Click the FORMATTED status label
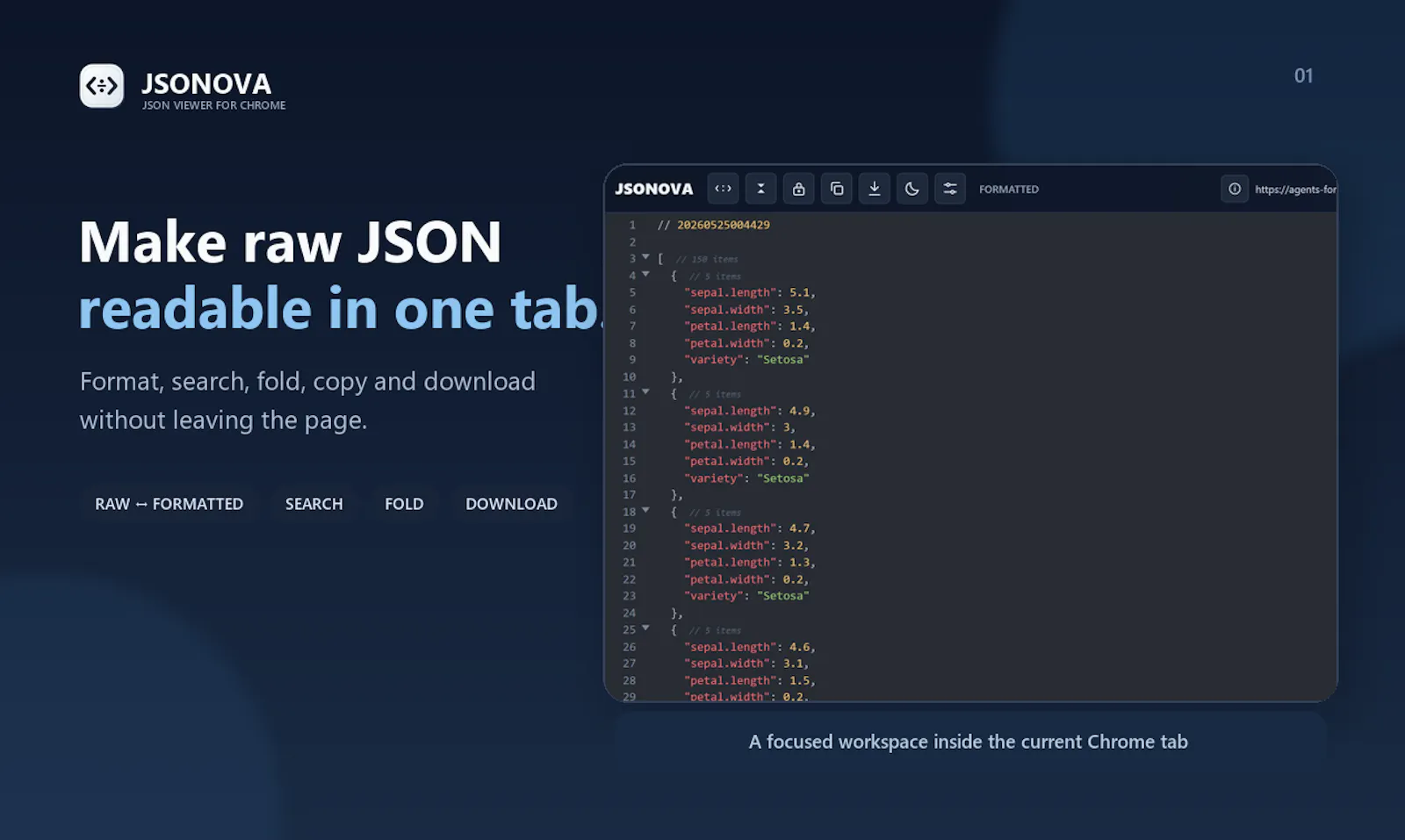Image resolution: width=1405 pixels, height=840 pixels. pyautogui.click(x=1008, y=190)
